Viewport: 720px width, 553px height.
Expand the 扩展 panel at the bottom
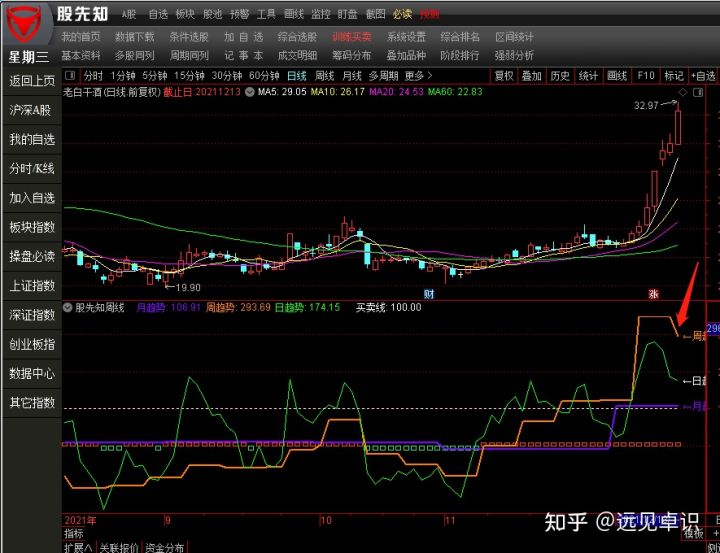79,547
